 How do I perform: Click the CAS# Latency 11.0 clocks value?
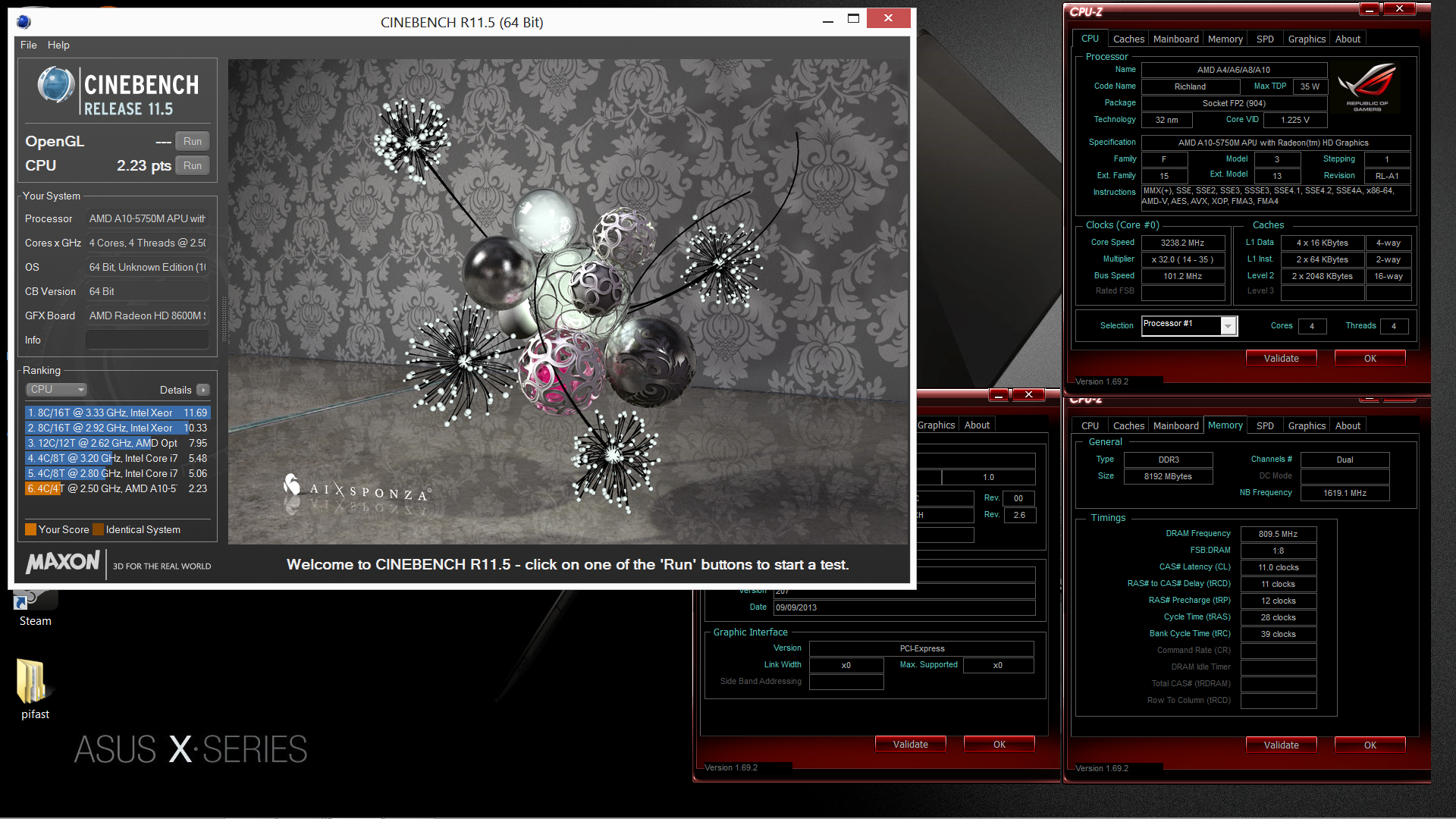pyautogui.click(x=1278, y=567)
